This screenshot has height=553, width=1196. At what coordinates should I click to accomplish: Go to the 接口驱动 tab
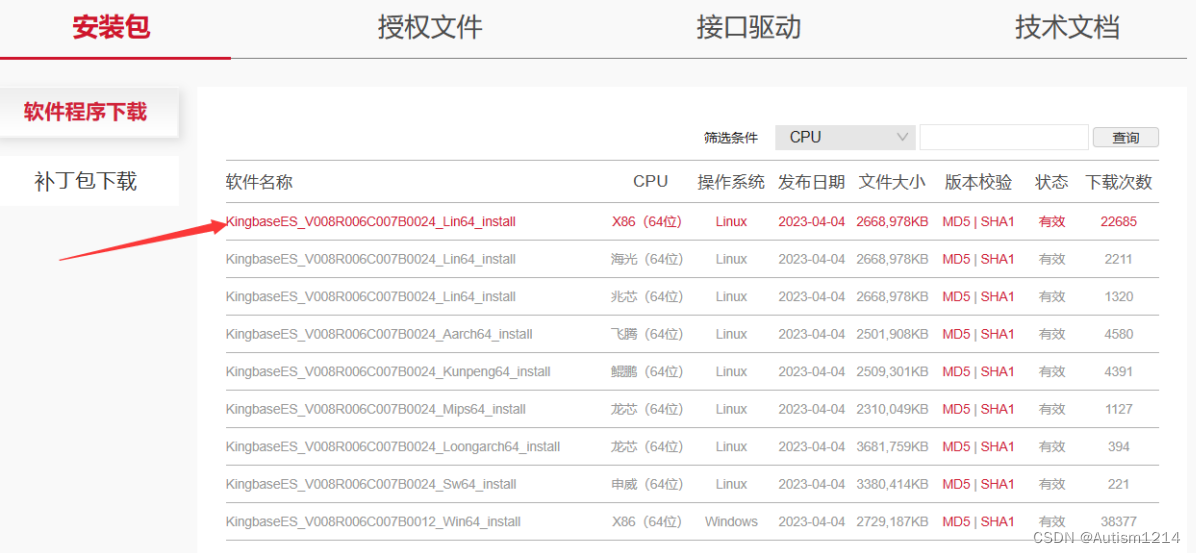pyautogui.click(x=748, y=27)
